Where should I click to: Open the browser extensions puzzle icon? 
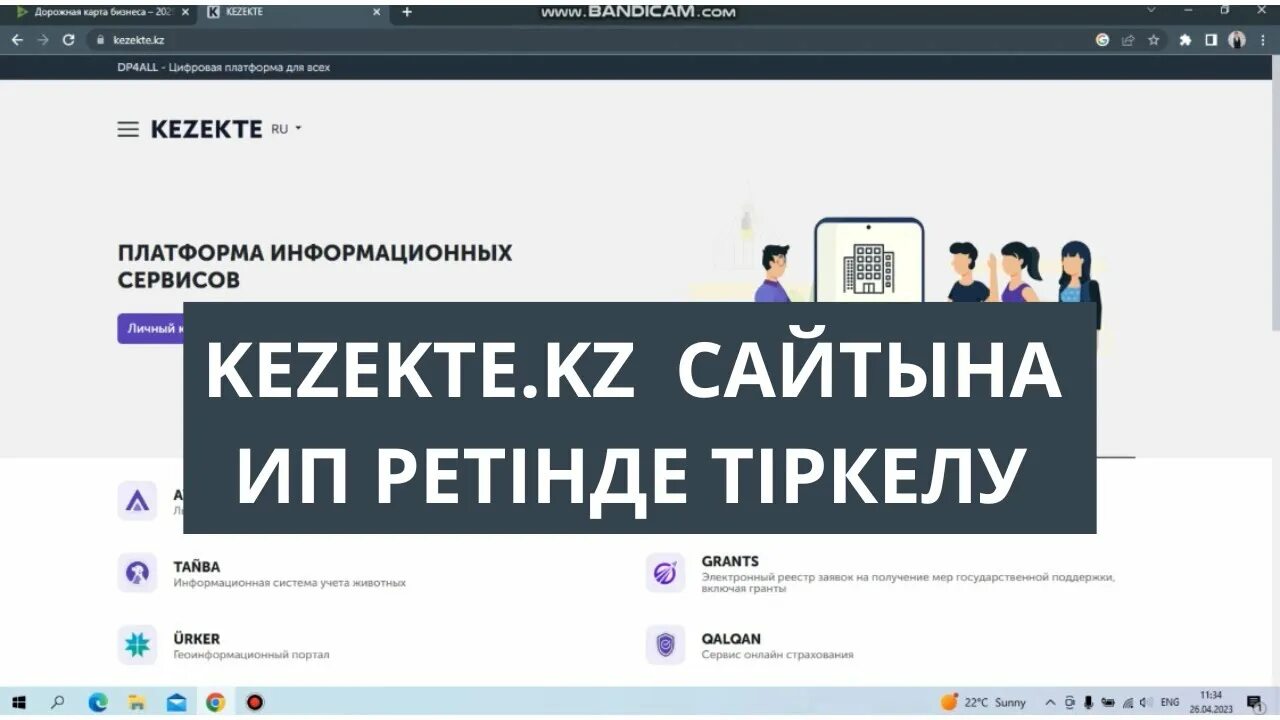(1186, 40)
